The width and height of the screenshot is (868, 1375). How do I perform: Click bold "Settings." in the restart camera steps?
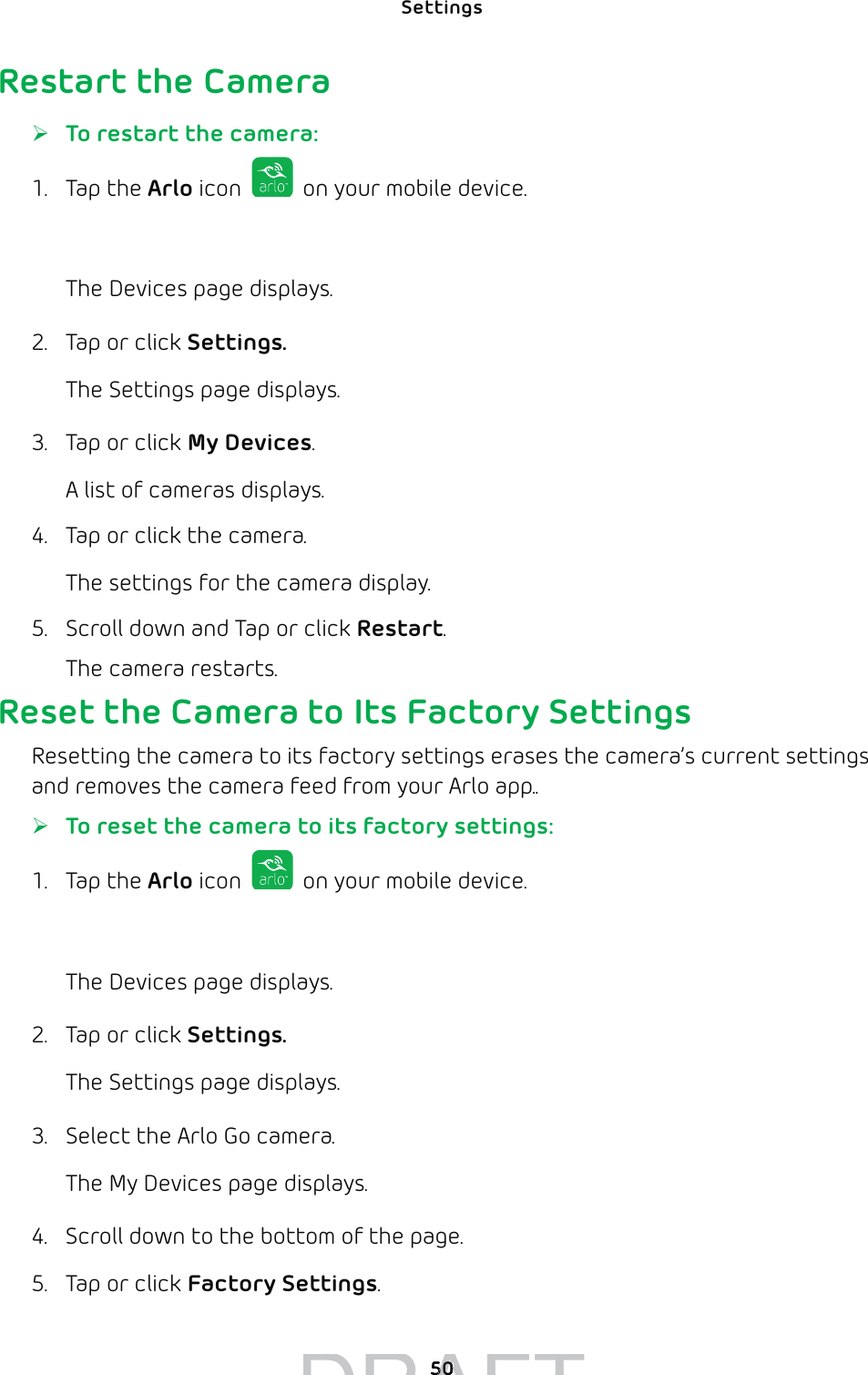coord(237,343)
